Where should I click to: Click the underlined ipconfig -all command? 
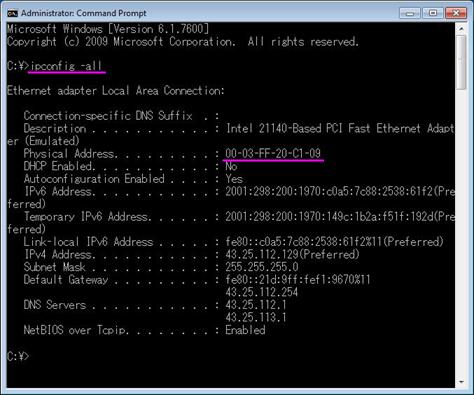point(66,66)
